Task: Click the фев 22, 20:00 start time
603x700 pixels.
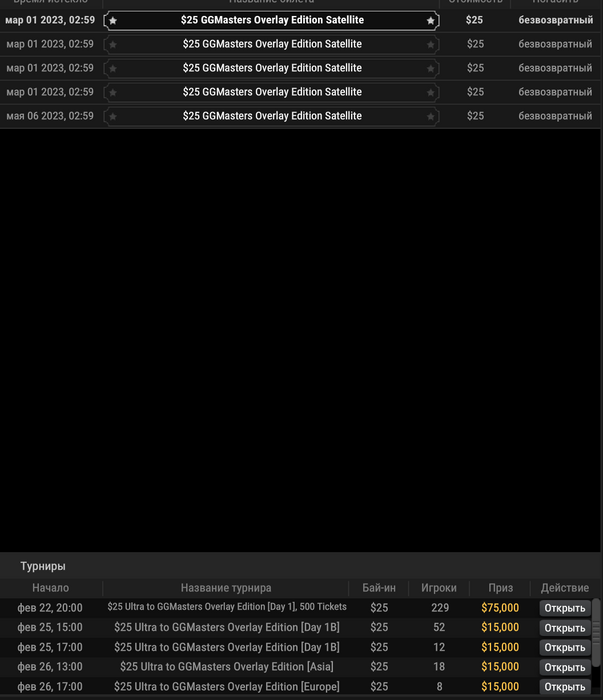Action: point(50,608)
